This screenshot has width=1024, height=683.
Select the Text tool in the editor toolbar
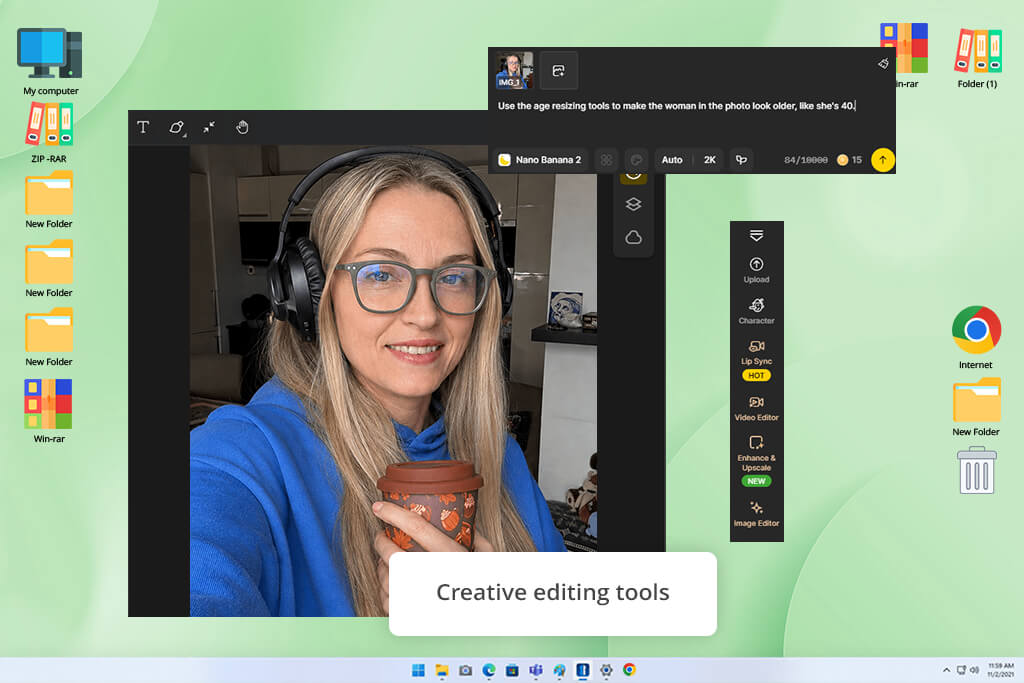pos(143,127)
